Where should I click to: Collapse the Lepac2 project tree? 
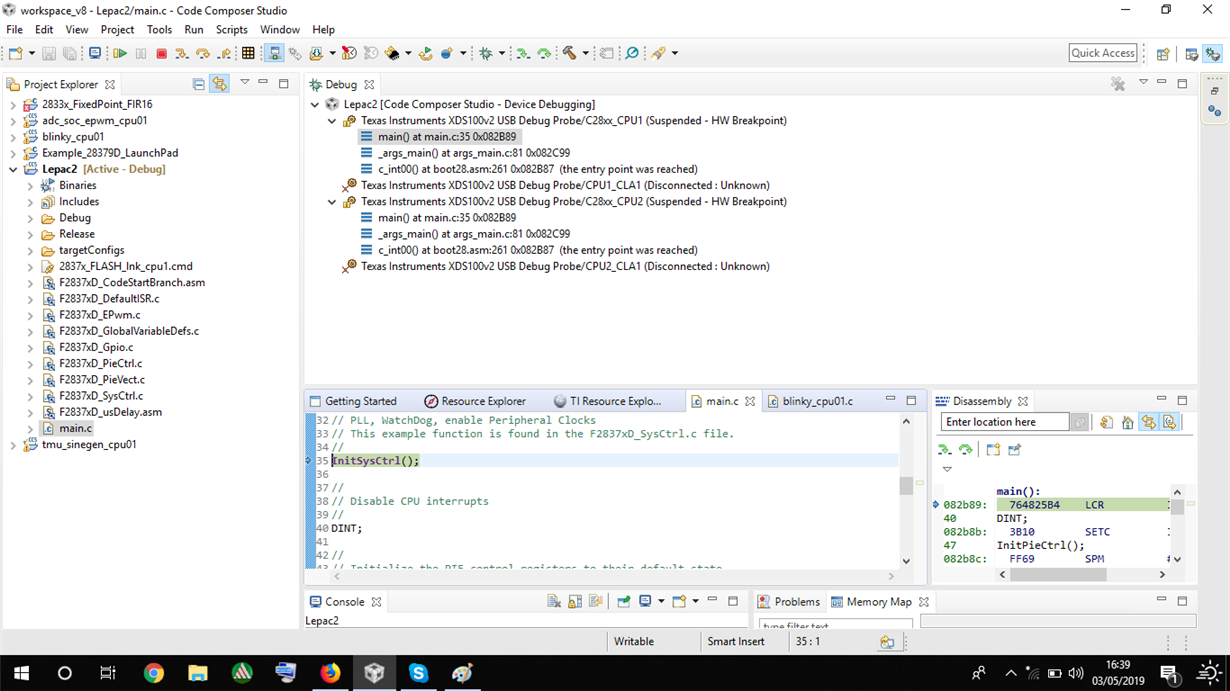click(x=13, y=169)
